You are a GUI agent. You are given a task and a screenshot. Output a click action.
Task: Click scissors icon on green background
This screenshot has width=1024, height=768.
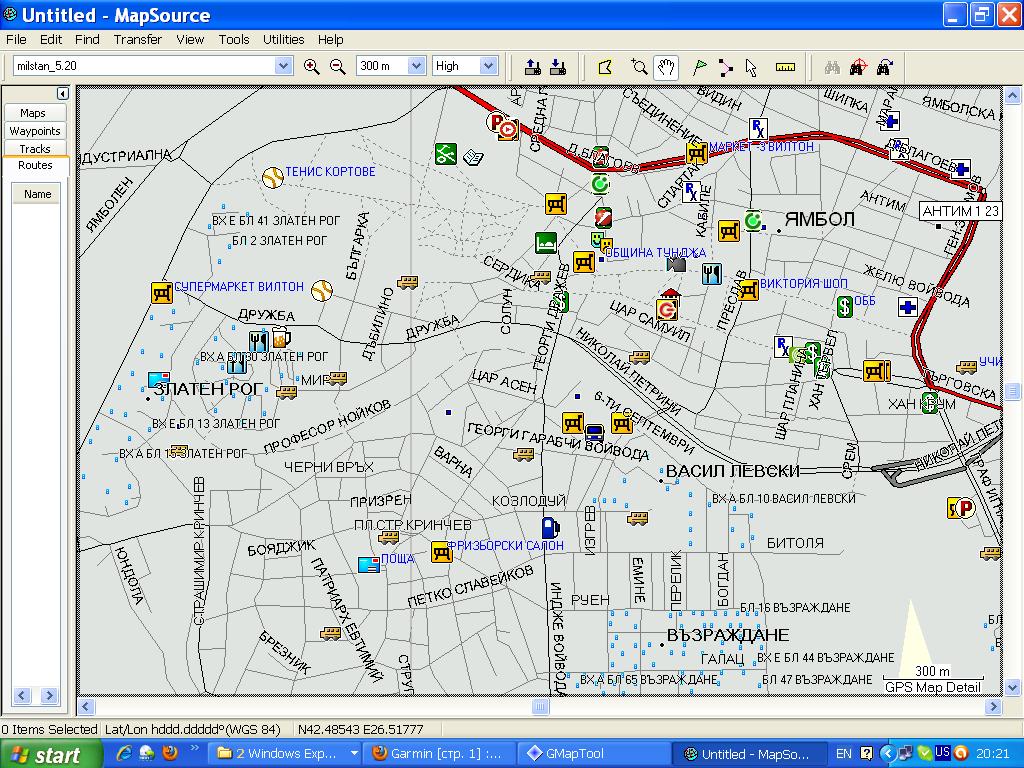445,154
